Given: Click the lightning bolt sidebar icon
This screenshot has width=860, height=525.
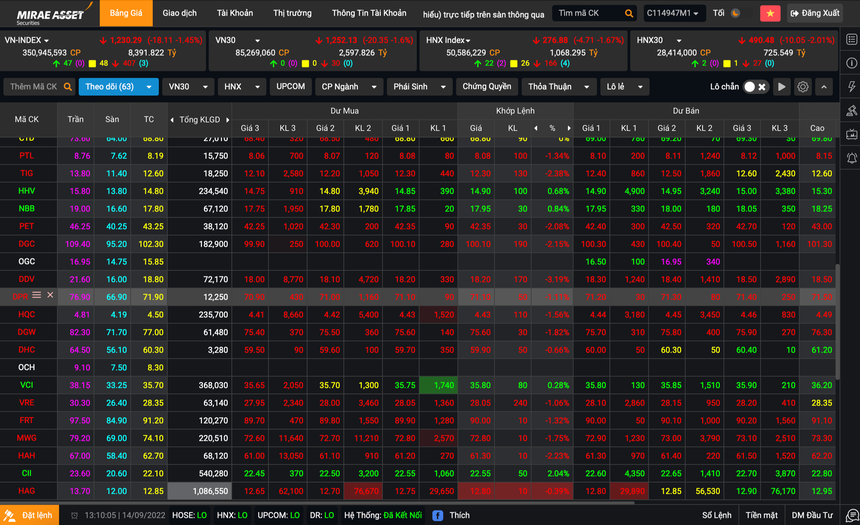Looking at the screenshot, I should [850, 86].
